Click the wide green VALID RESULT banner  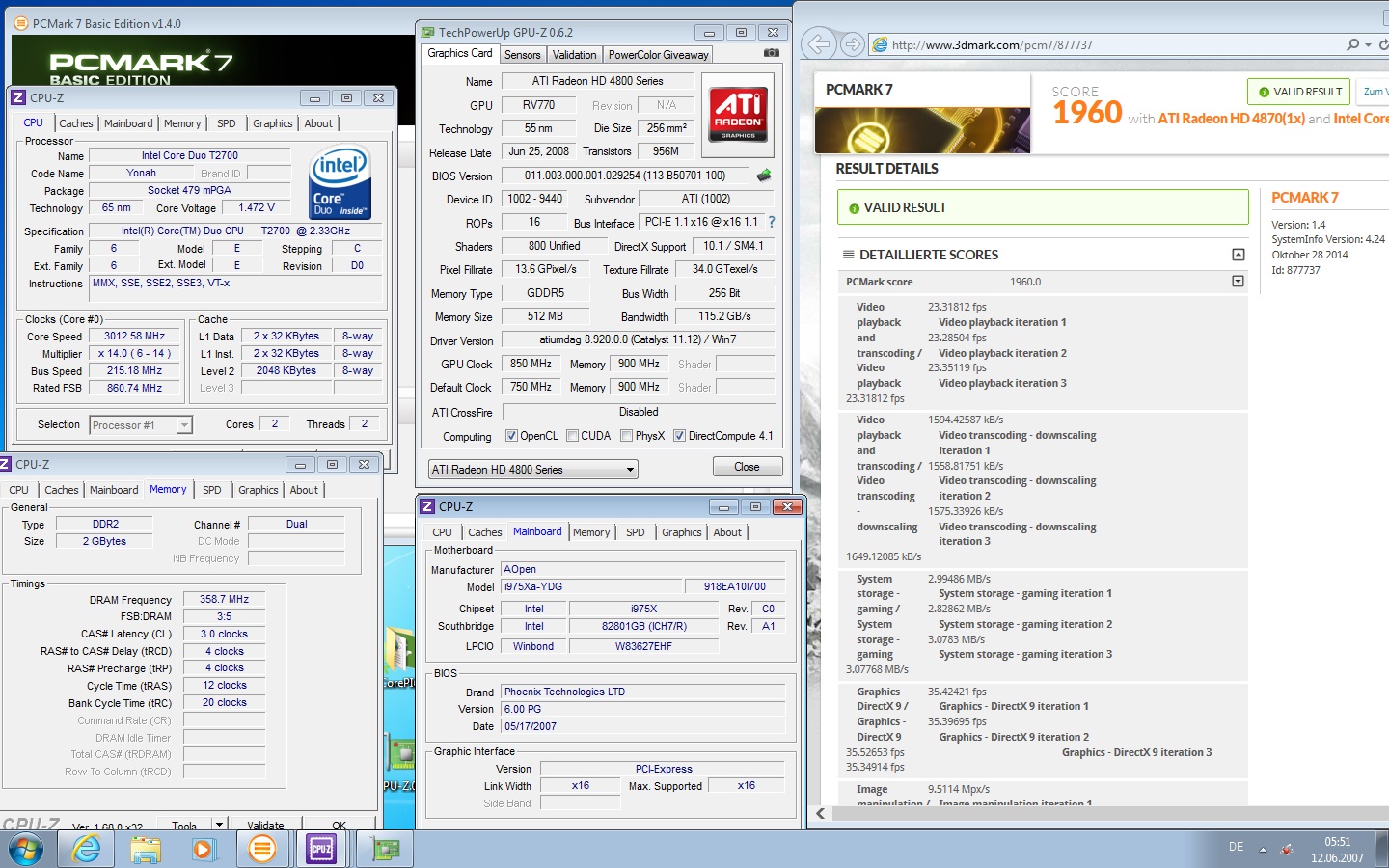pyautogui.click(x=1043, y=207)
